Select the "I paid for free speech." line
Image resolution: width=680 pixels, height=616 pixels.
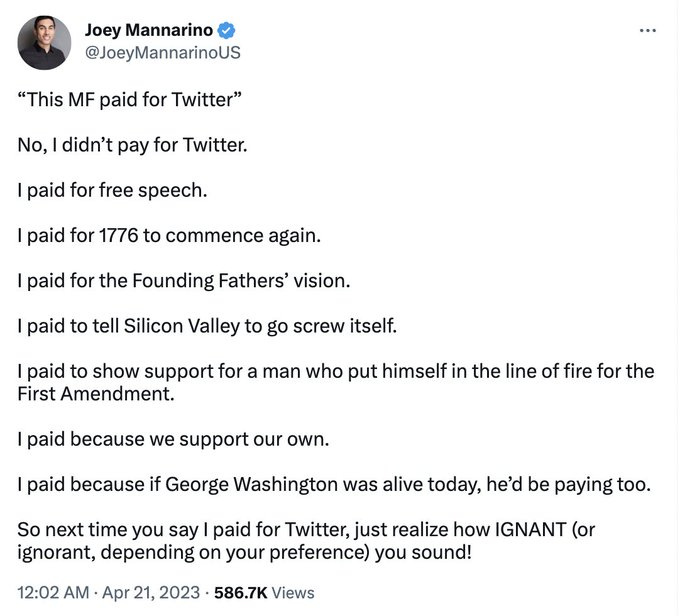point(113,191)
